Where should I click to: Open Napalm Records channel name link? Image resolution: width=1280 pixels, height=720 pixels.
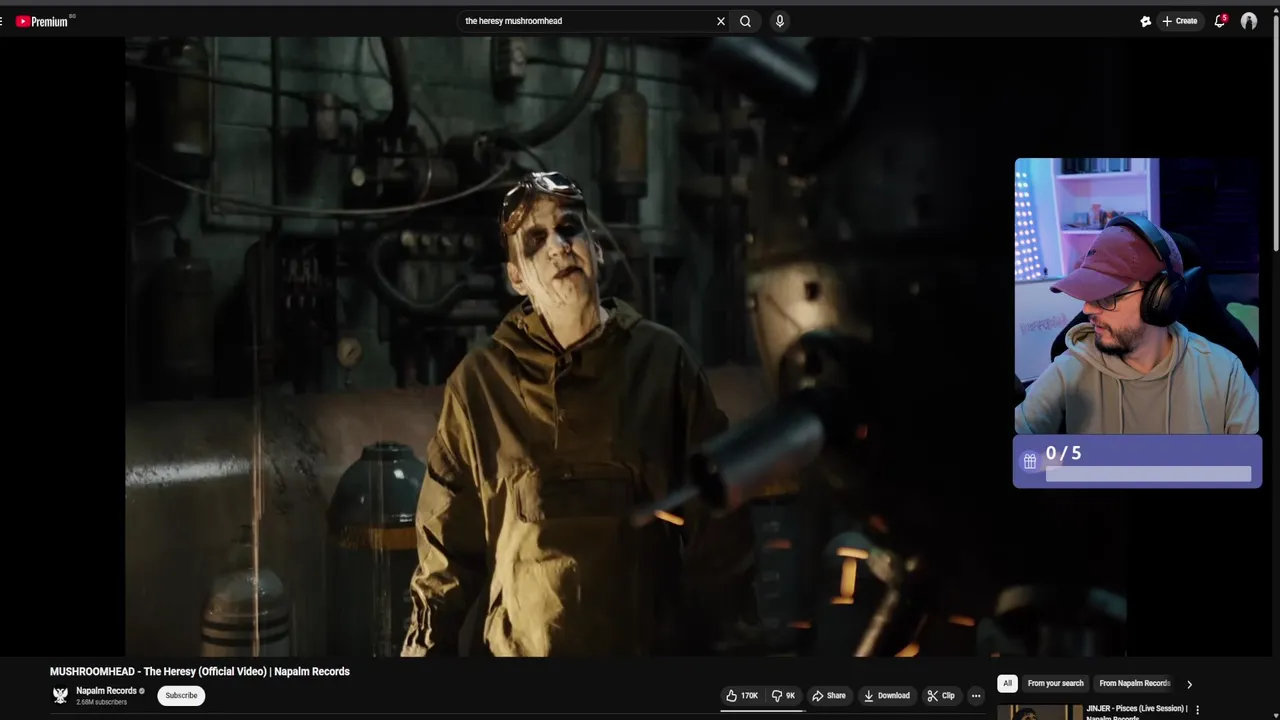(106, 691)
